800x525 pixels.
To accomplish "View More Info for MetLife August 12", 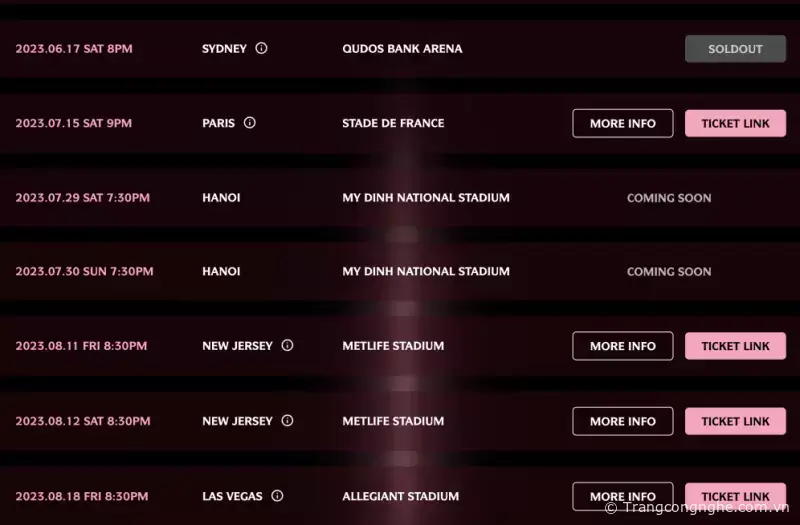I will [x=622, y=421].
